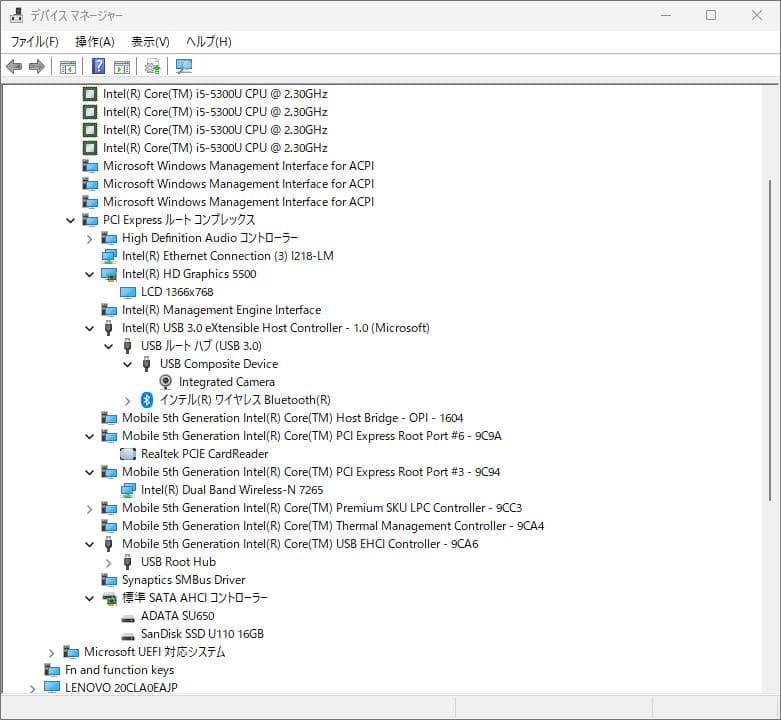
Task: Expand Microsoft UEFI 対応システム node
Action: (x=51, y=653)
